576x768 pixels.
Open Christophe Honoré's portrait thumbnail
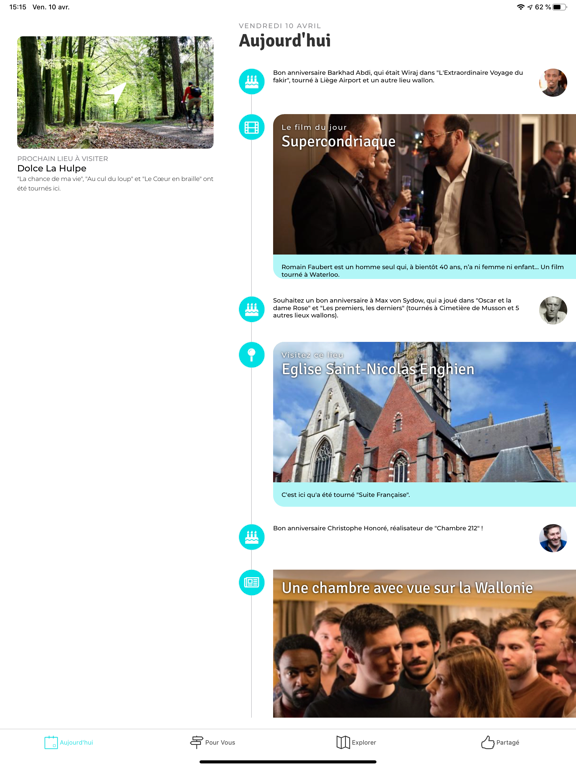point(553,538)
